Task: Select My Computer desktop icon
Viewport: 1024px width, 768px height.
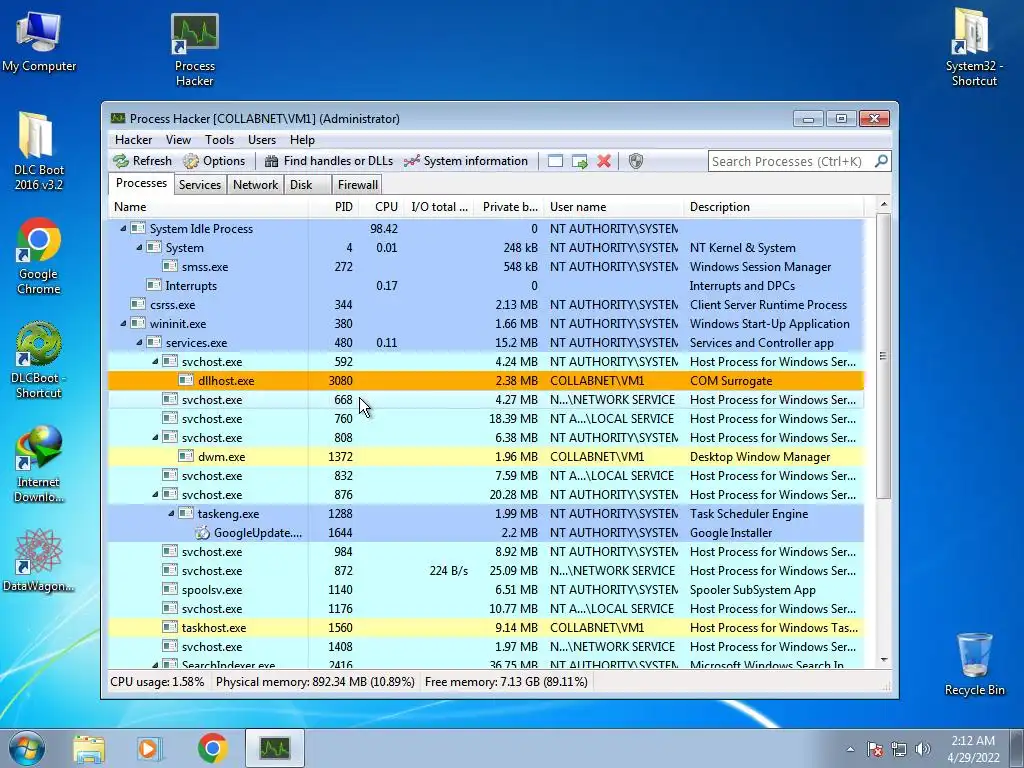Action: [39, 42]
